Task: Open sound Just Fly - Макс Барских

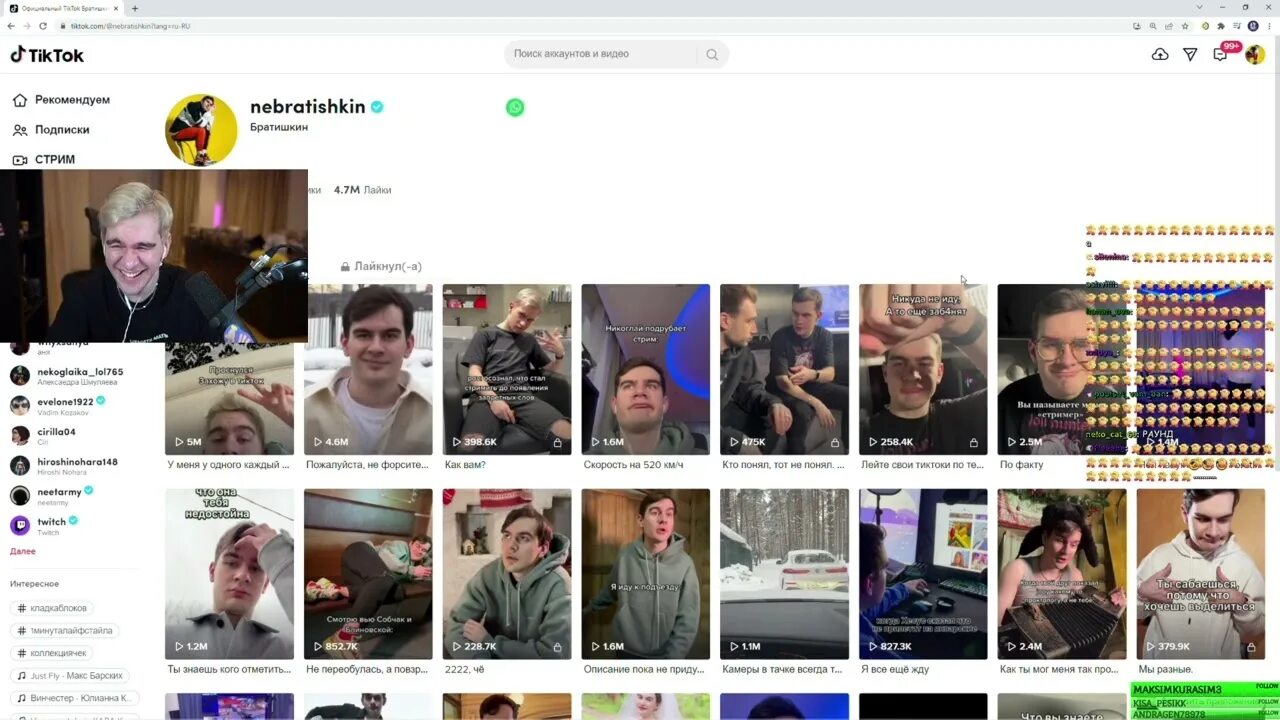Action: pos(70,676)
